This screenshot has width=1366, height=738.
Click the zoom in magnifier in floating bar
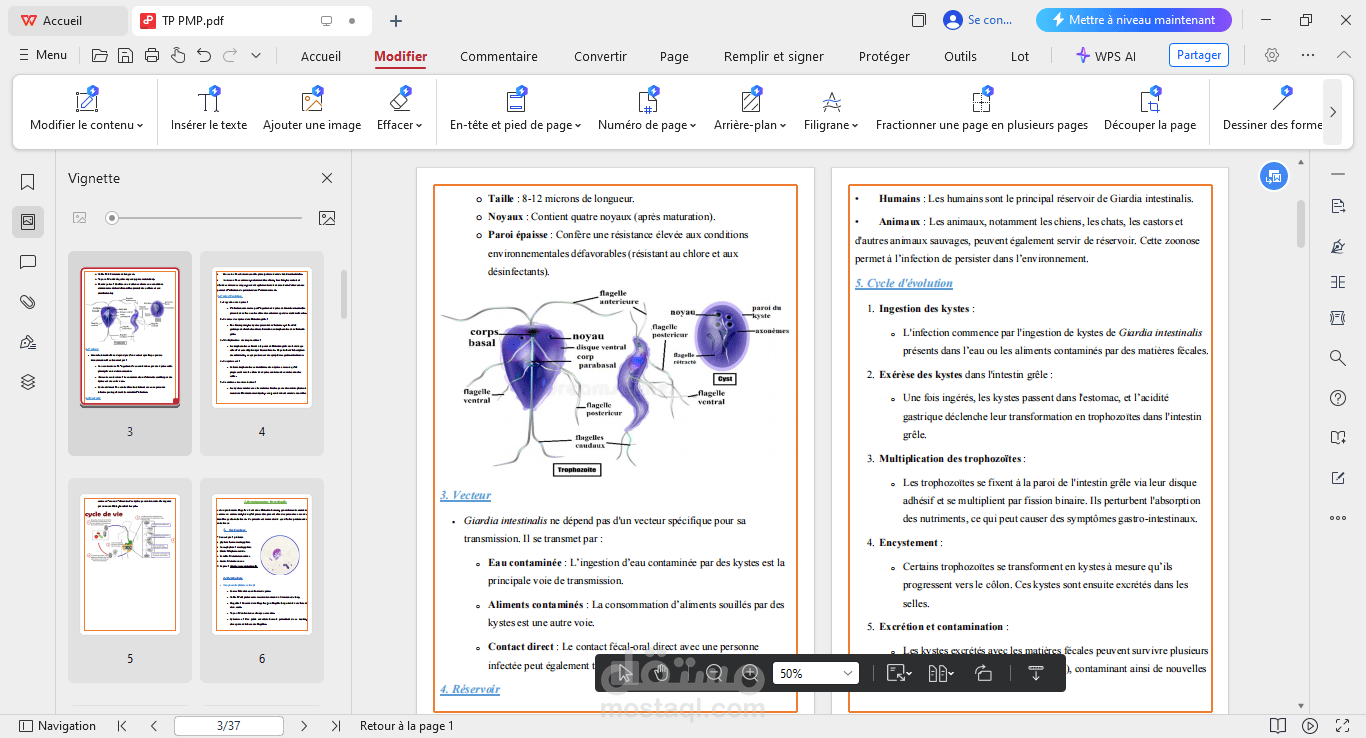pos(750,673)
